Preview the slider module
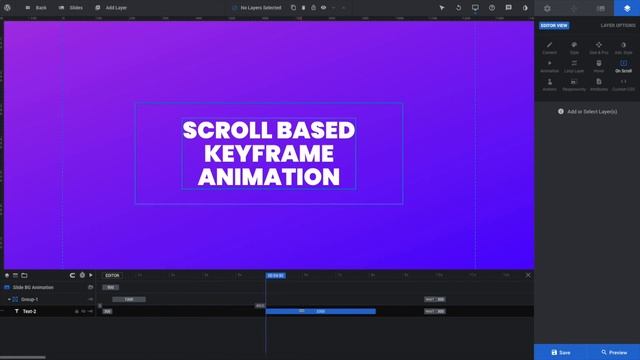Screen dimensions: 640x360 click(x=613, y=352)
